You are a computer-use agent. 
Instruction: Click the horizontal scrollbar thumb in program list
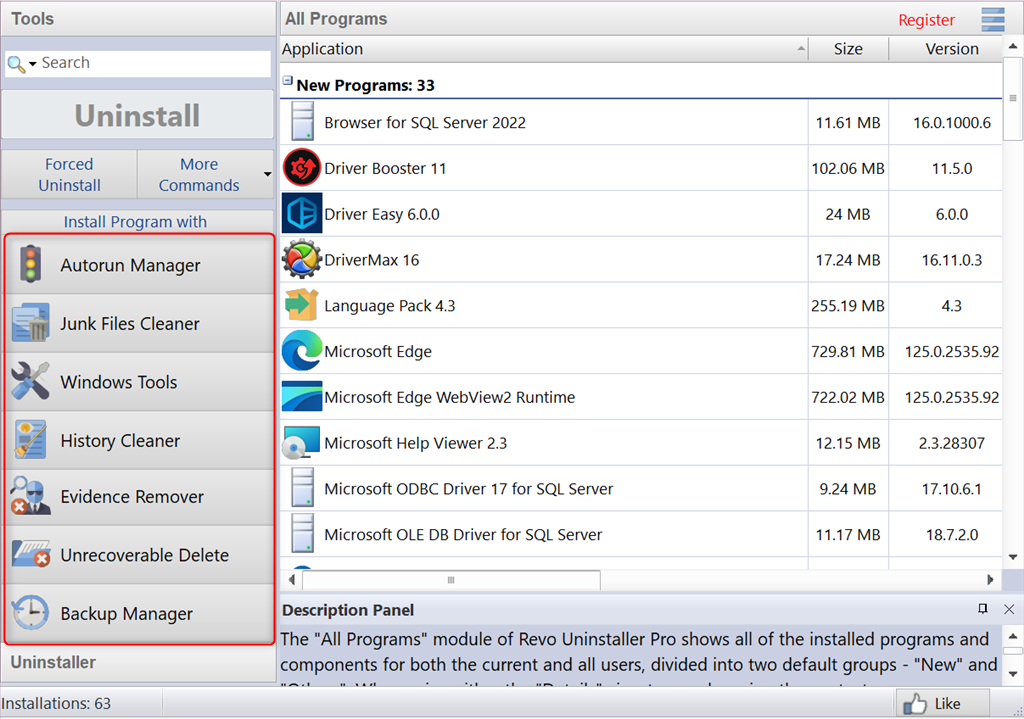click(x=451, y=580)
